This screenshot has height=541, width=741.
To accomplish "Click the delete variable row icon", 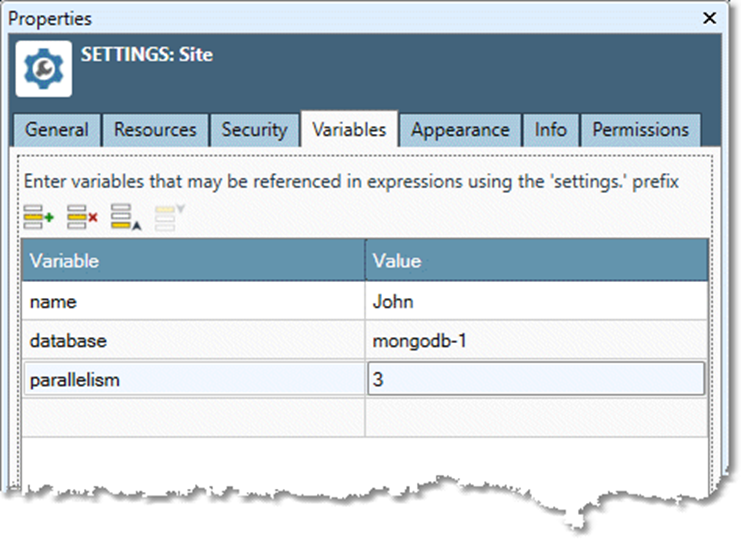I will 82,216.
